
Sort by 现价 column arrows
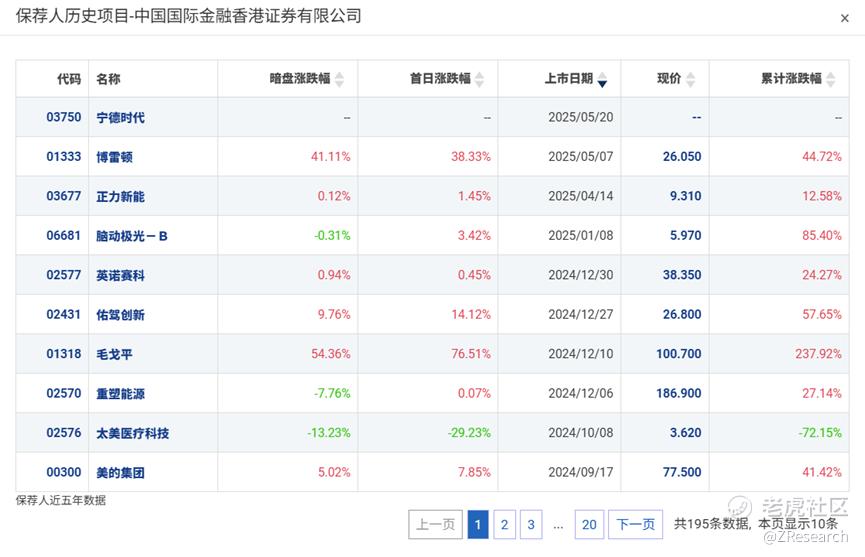tap(690, 79)
